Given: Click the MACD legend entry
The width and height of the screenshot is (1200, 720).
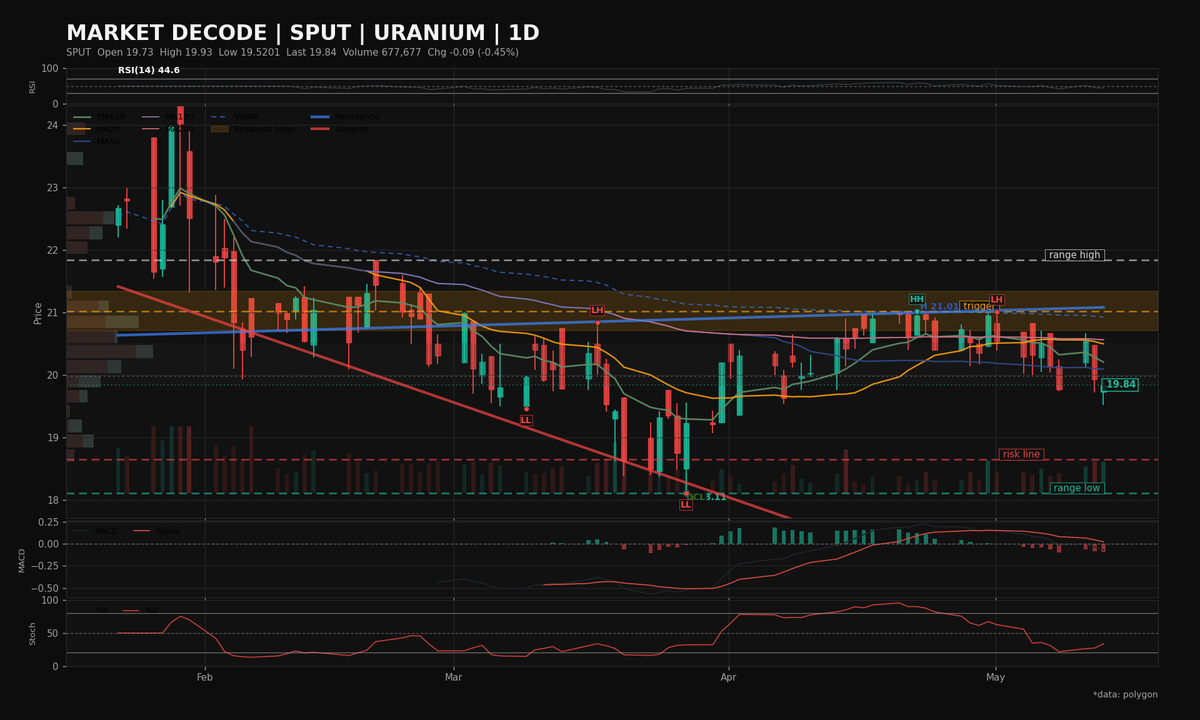Looking at the screenshot, I should coord(95,531).
